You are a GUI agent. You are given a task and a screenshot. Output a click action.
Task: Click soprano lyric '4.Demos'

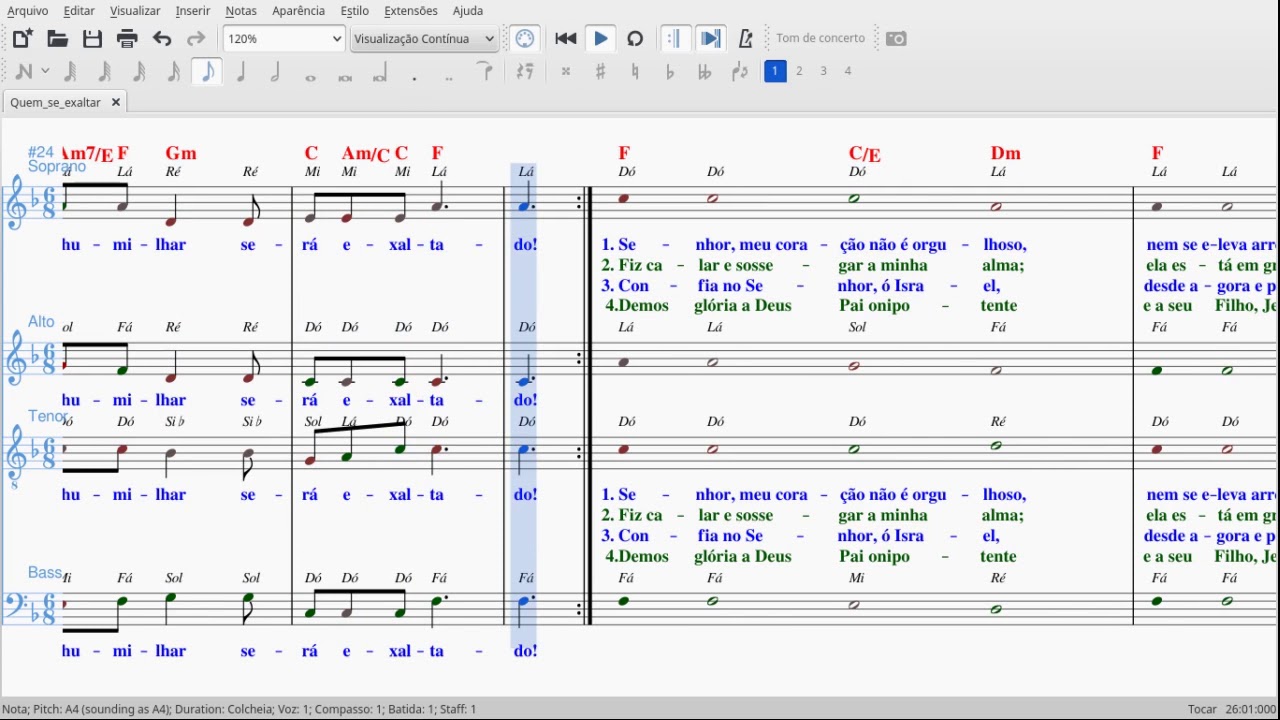(x=637, y=306)
